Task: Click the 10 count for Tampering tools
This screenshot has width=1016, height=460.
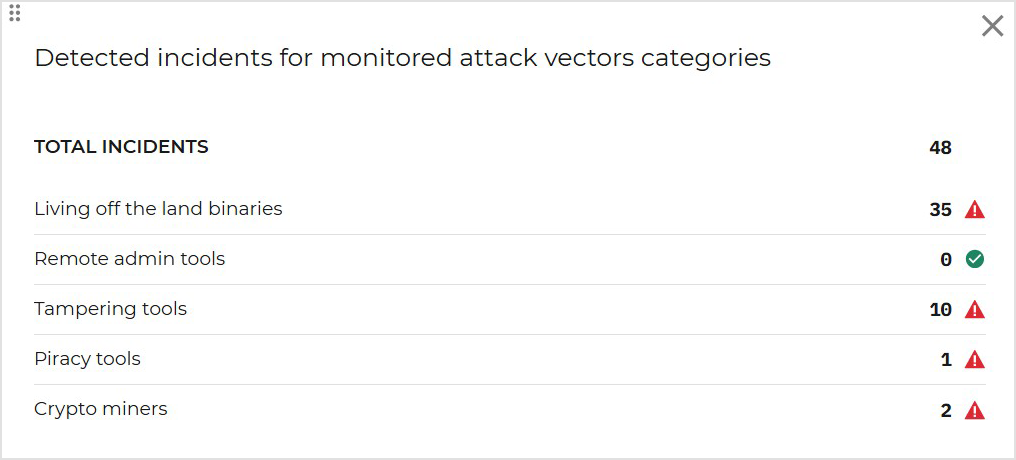Action: tap(940, 310)
